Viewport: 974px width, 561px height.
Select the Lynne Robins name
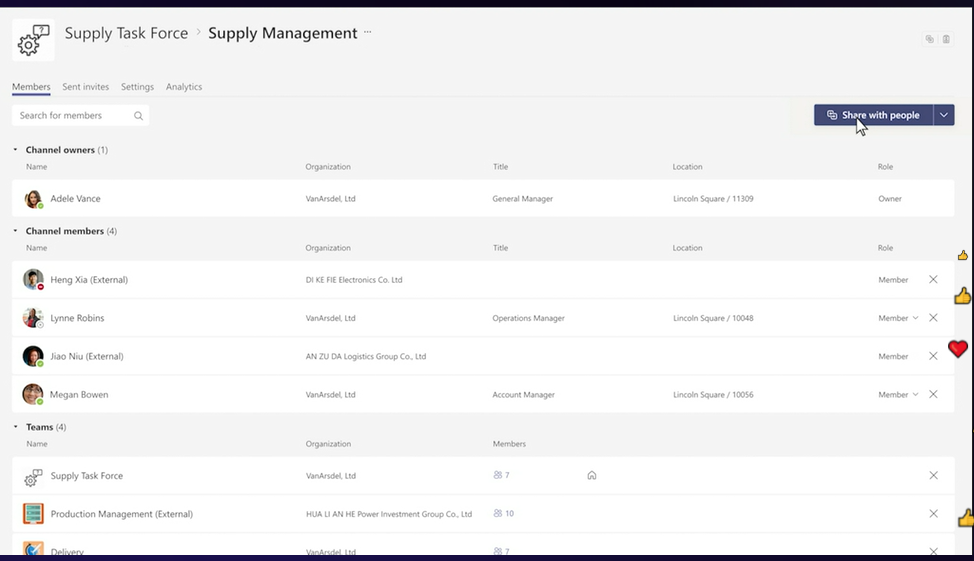pyautogui.click(x=77, y=318)
